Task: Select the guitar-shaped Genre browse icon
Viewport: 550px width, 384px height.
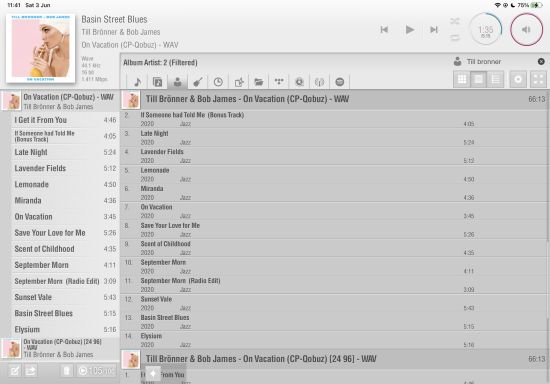Action: (x=198, y=82)
